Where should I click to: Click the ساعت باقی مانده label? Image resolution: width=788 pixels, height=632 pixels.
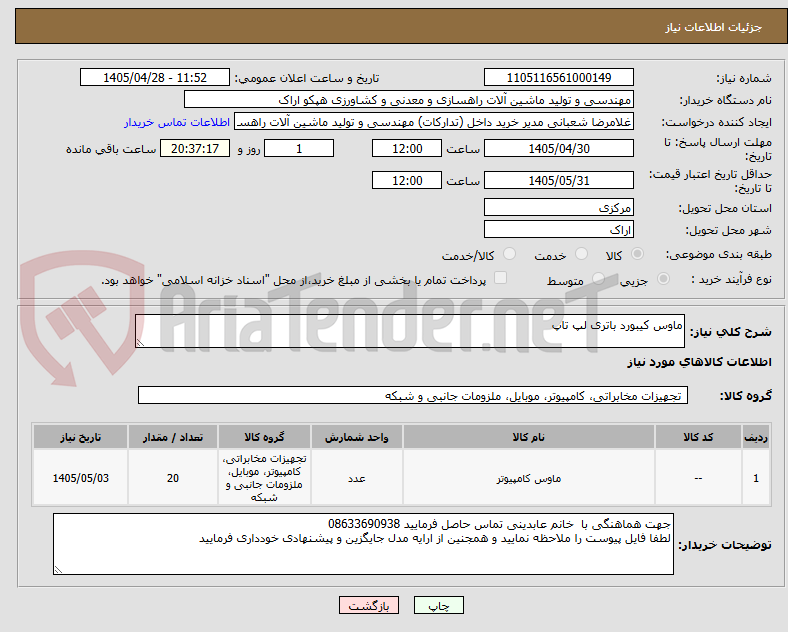pyautogui.click(x=111, y=149)
